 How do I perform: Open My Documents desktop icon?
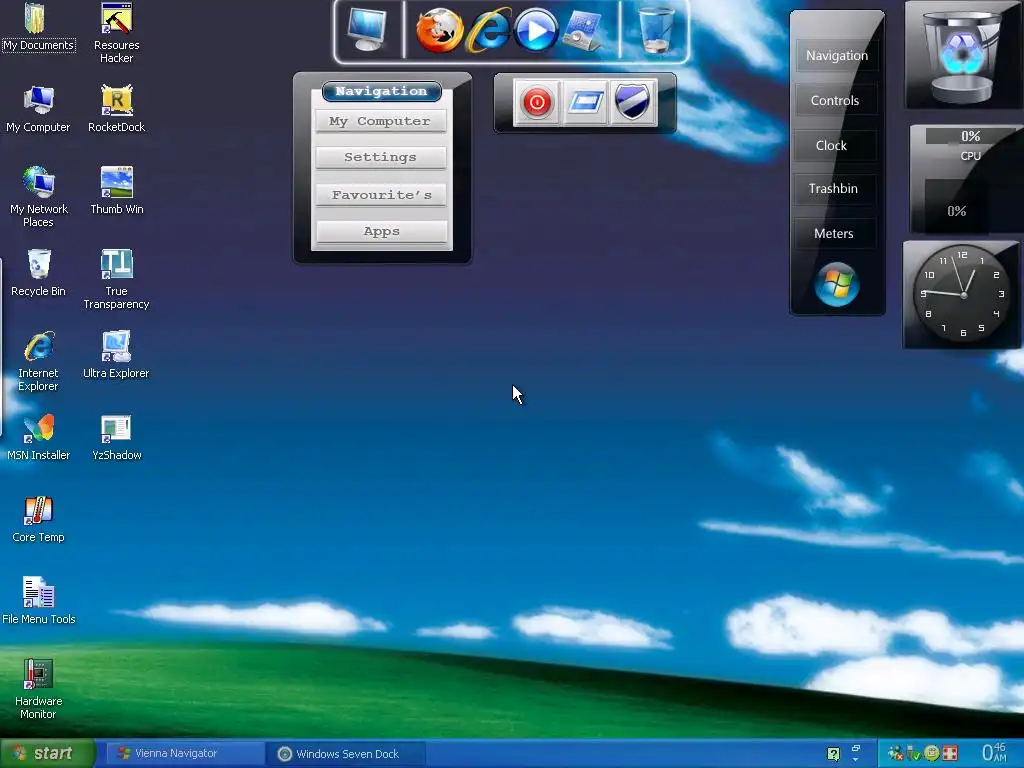coord(38,27)
